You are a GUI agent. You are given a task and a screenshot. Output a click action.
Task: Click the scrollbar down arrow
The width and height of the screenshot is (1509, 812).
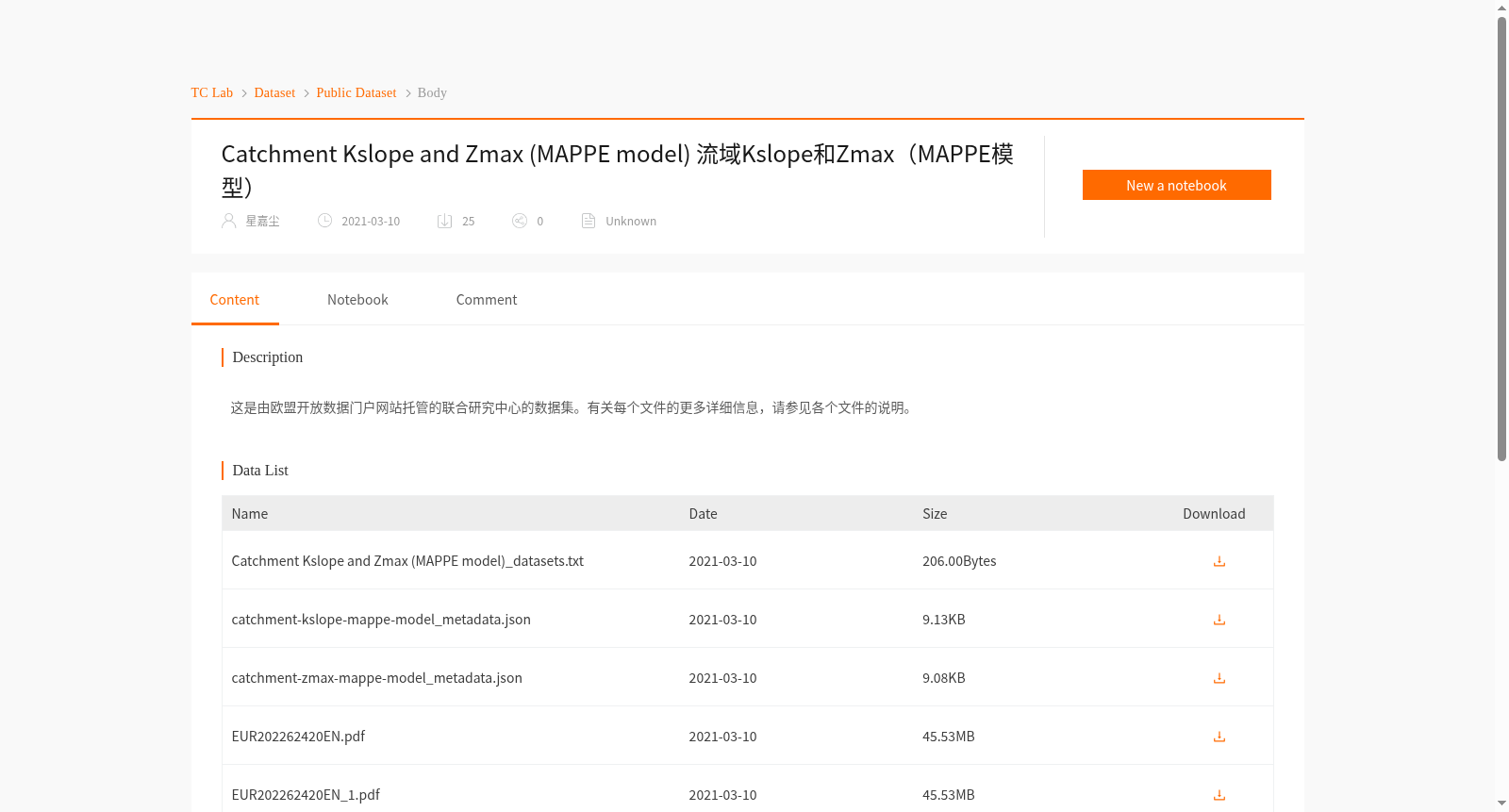point(1501,804)
